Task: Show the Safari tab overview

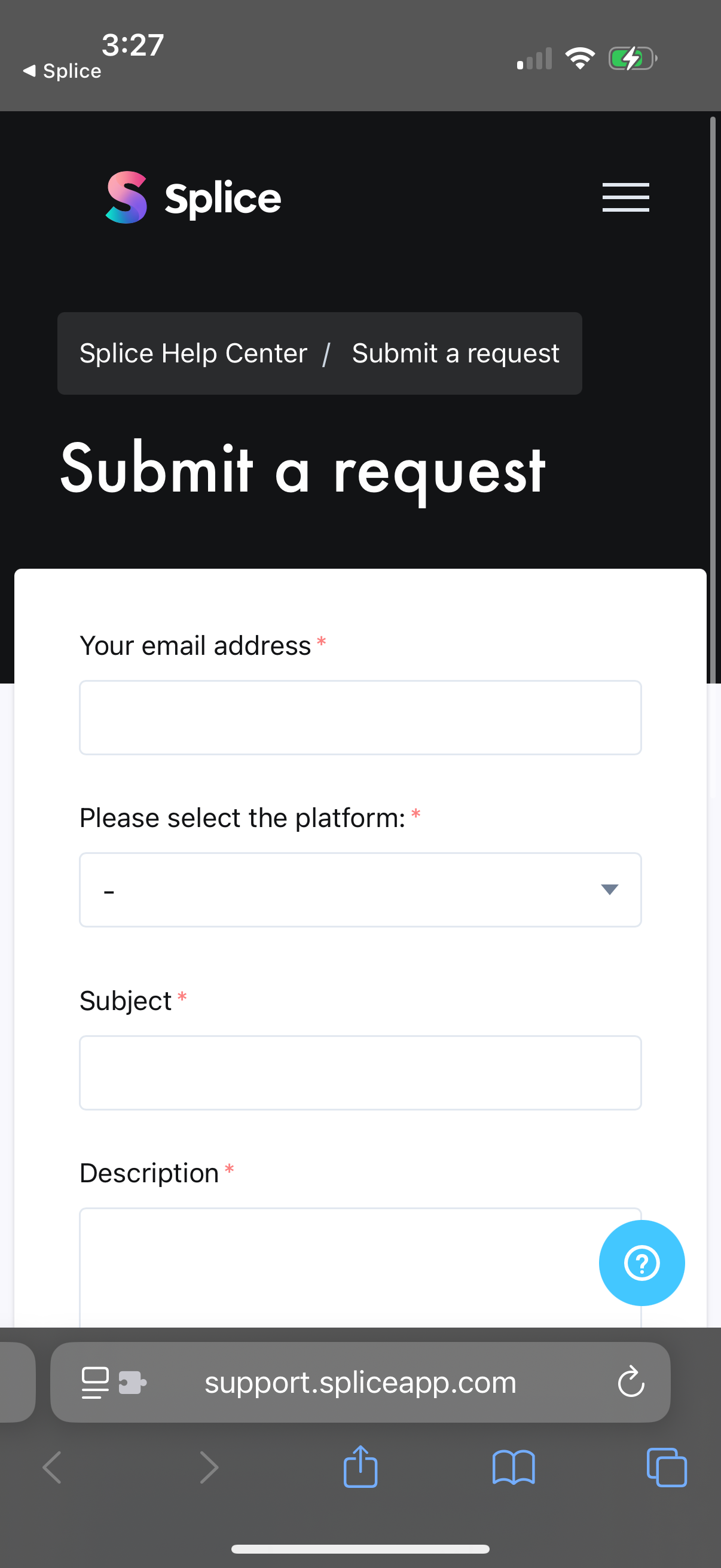Action: click(666, 1467)
